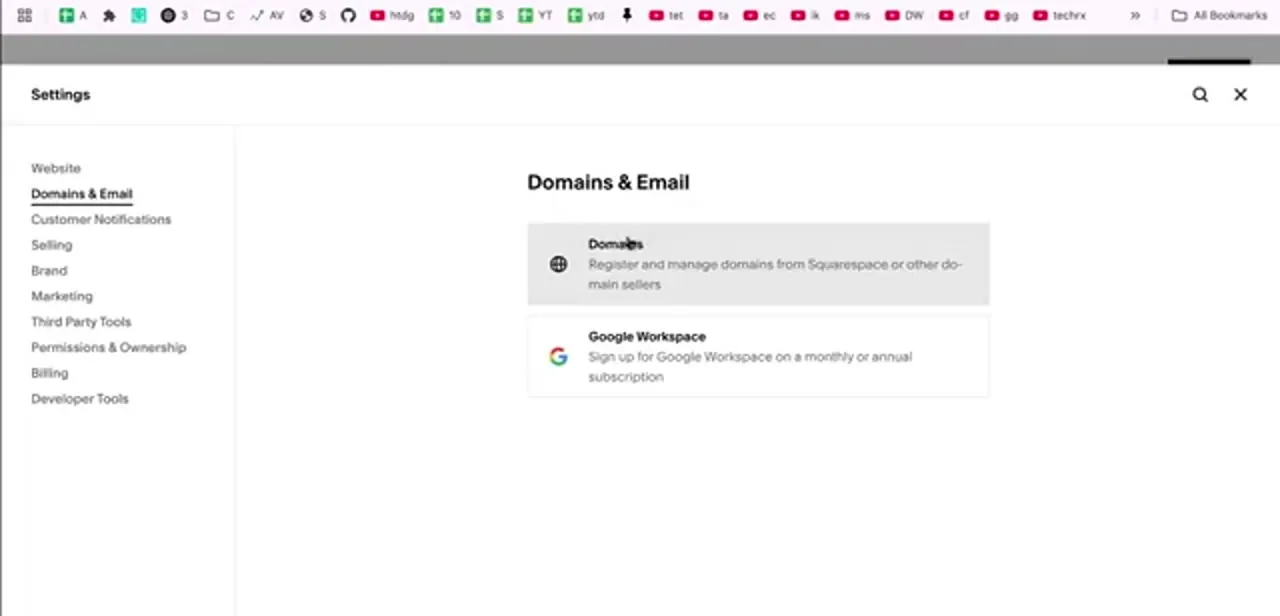Select Website in the settings sidebar
The height and width of the screenshot is (616, 1280).
click(56, 168)
